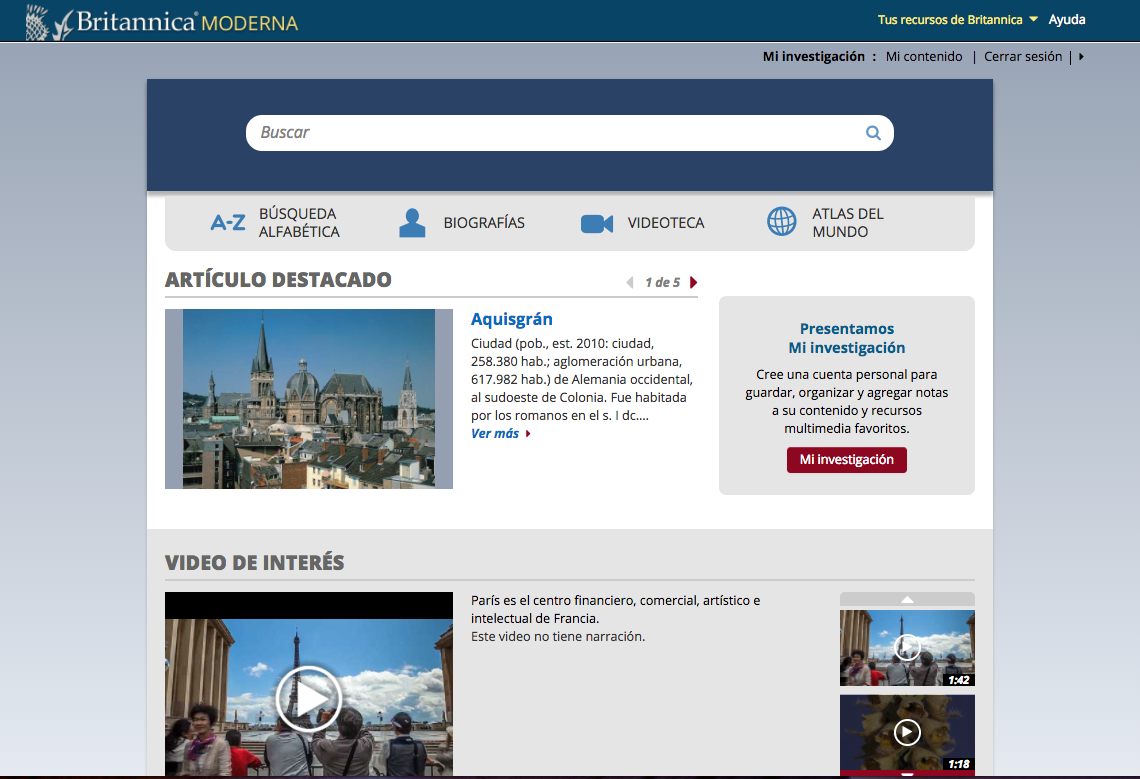This screenshot has height=779, width=1140.
Task: Click the Artículo Destacado heading
Action: (278, 280)
